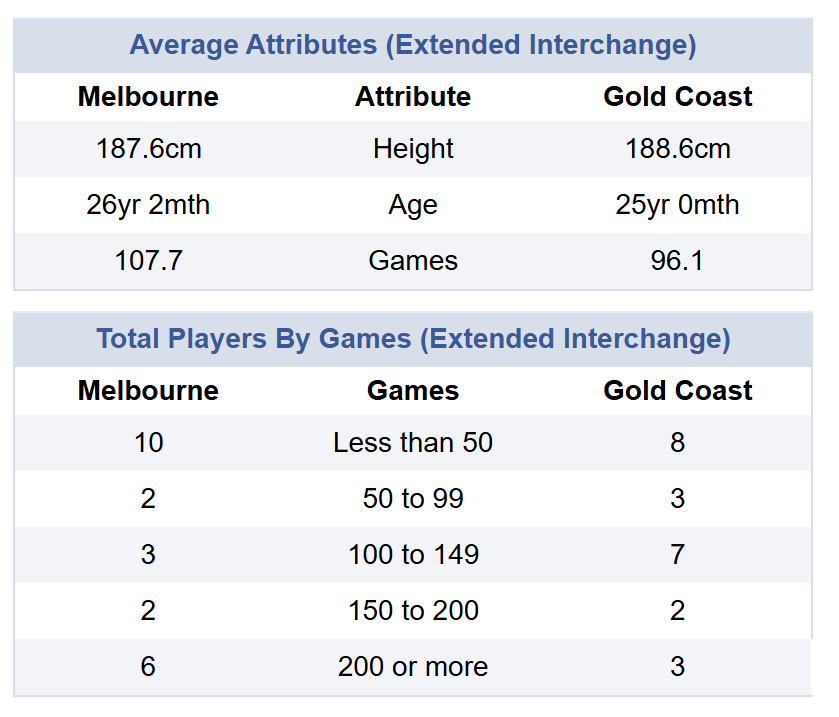The image size is (839, 717).
Task: Select the Age attribute label
Action: [x=412, y=205]
